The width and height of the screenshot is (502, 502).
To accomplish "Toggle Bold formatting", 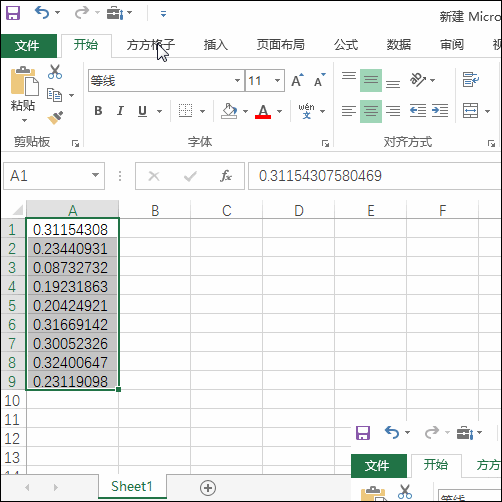I will [98, 111].
